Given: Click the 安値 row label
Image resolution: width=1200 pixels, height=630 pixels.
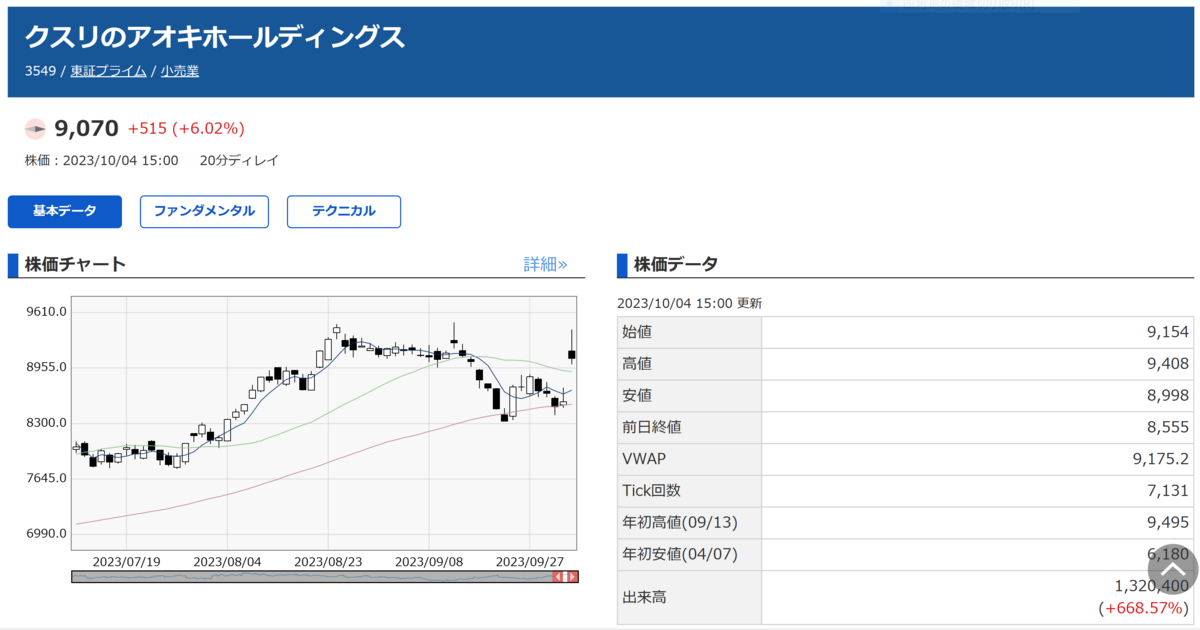Looking at the screenshot, I should click(x=637, y=396).
